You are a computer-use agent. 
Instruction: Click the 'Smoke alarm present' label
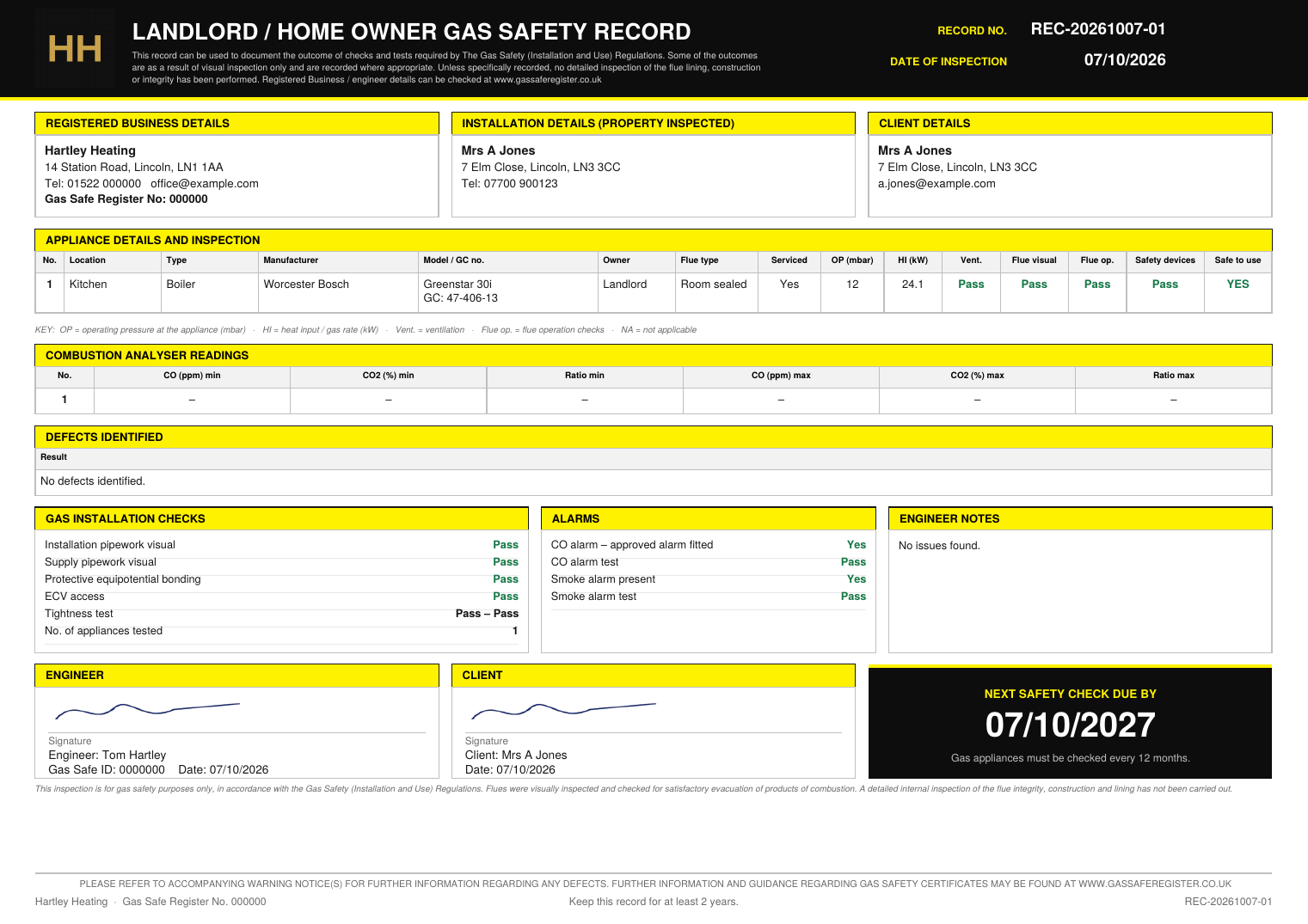point(603,579)
